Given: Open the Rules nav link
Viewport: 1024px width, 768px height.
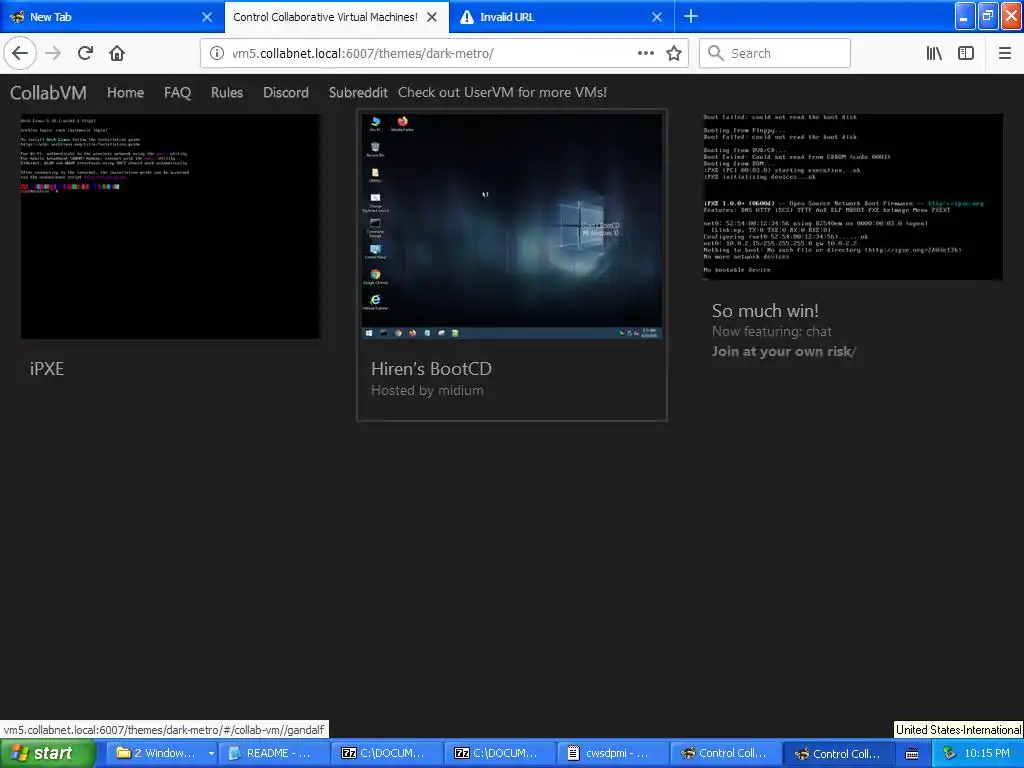Looking at the screenshot, I should (x=227, y=93).
